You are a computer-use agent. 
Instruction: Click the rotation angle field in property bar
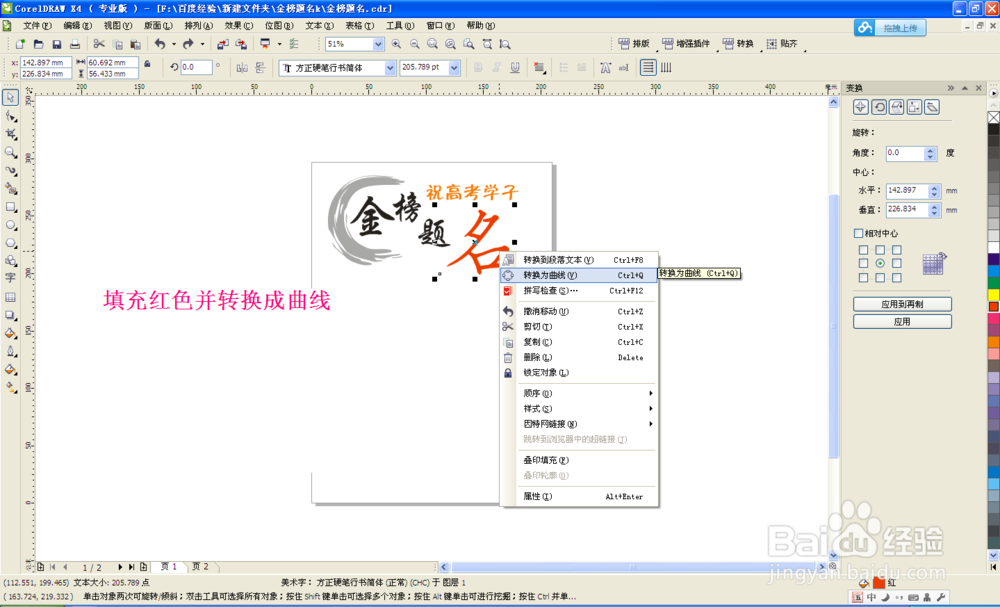tap(196, 67)
